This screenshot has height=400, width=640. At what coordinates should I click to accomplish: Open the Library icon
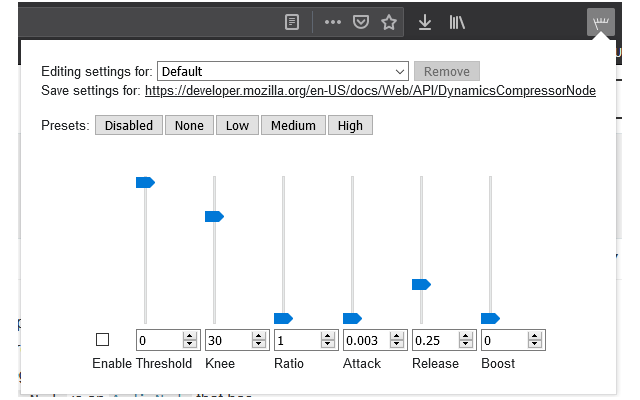click(x=457, y=22)
